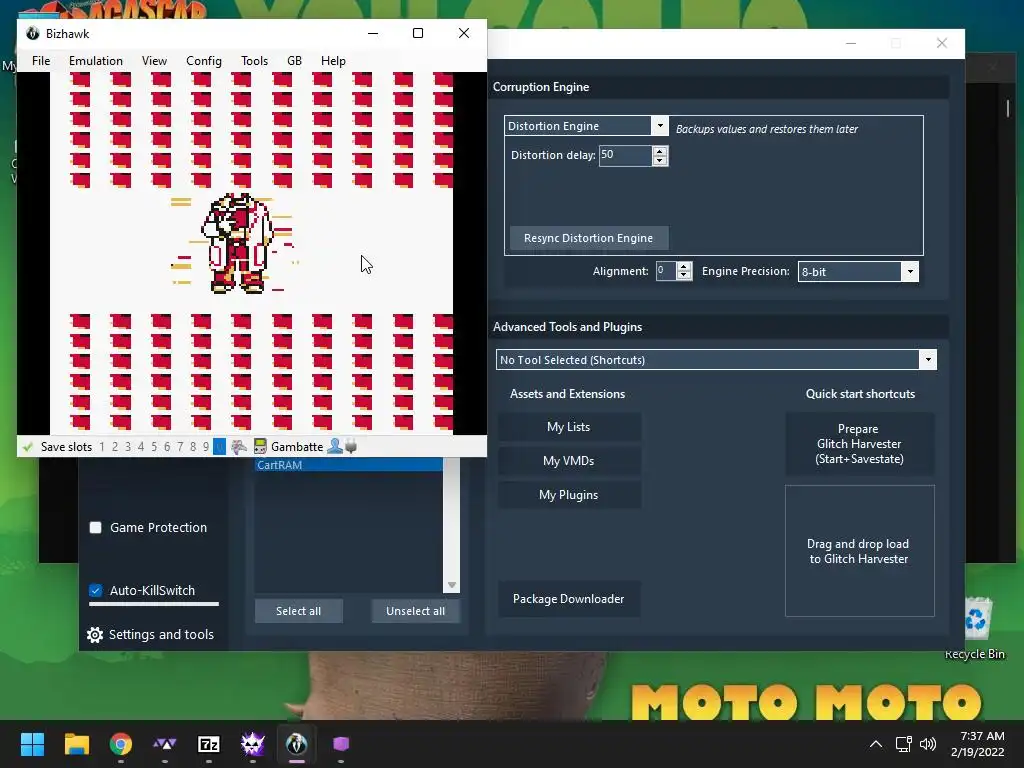Click scroll-down arrow of domain list

[x=452, y=585]
